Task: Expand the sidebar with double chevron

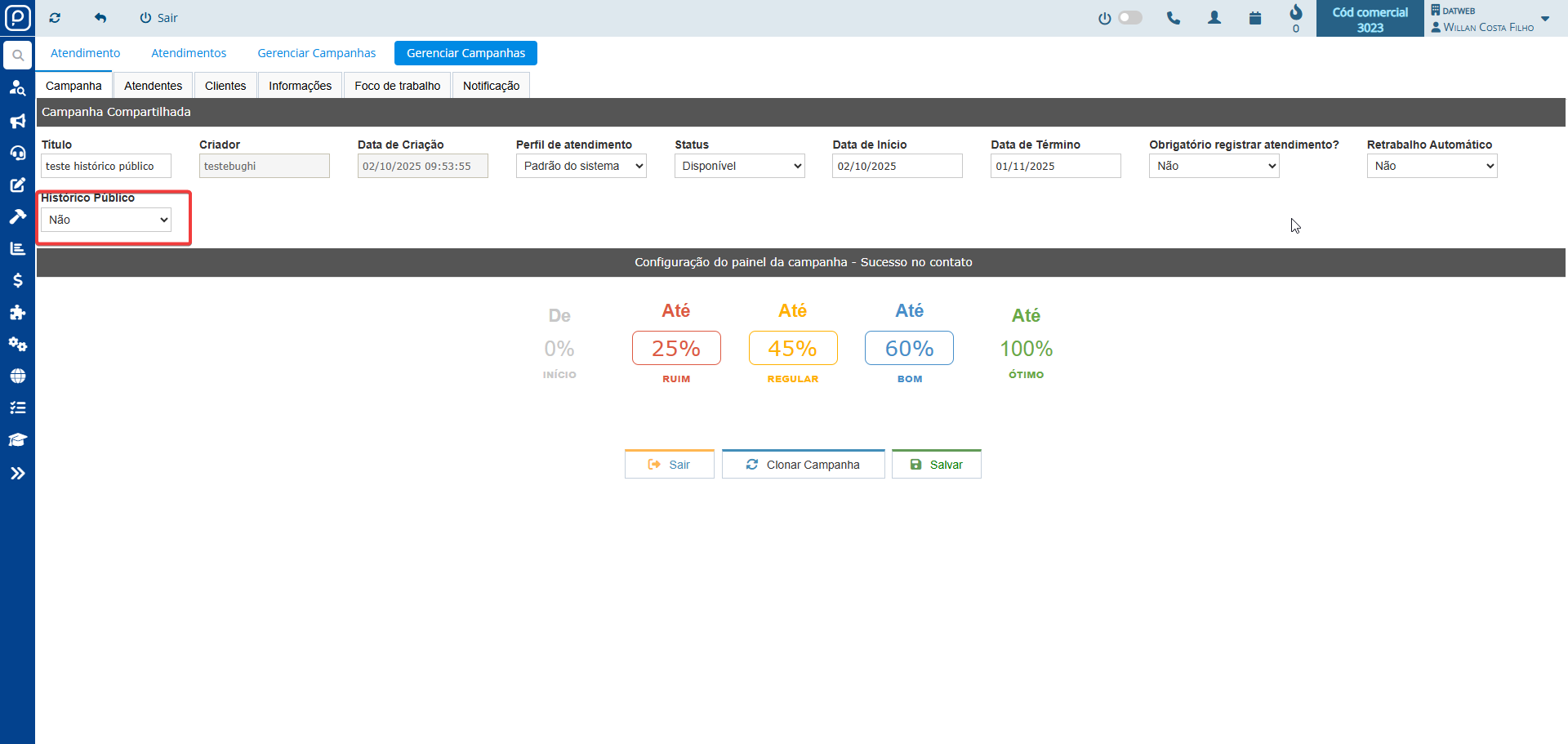Action: tap(17, 473)
